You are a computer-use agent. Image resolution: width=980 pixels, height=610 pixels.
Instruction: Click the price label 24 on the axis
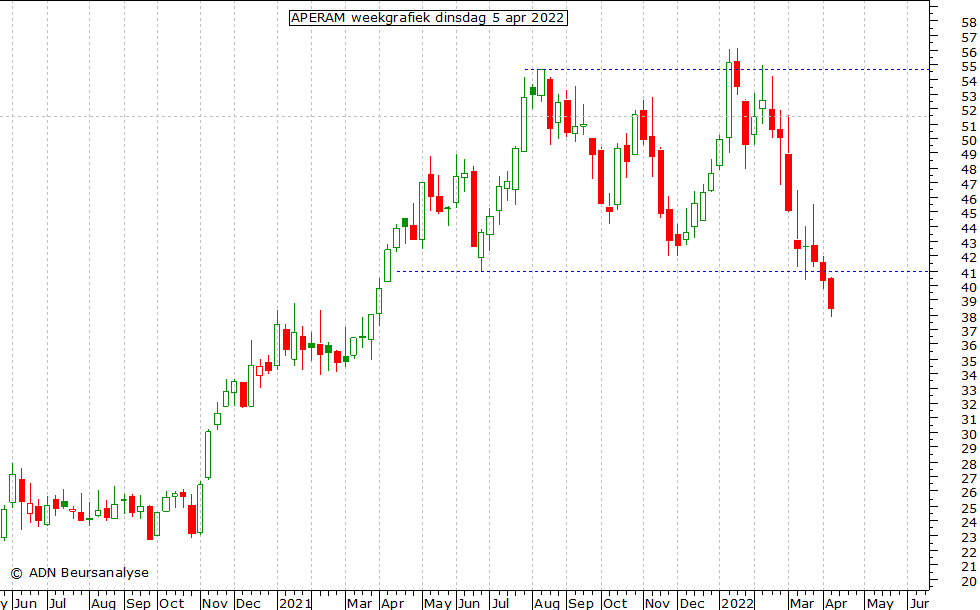(969, 522)
